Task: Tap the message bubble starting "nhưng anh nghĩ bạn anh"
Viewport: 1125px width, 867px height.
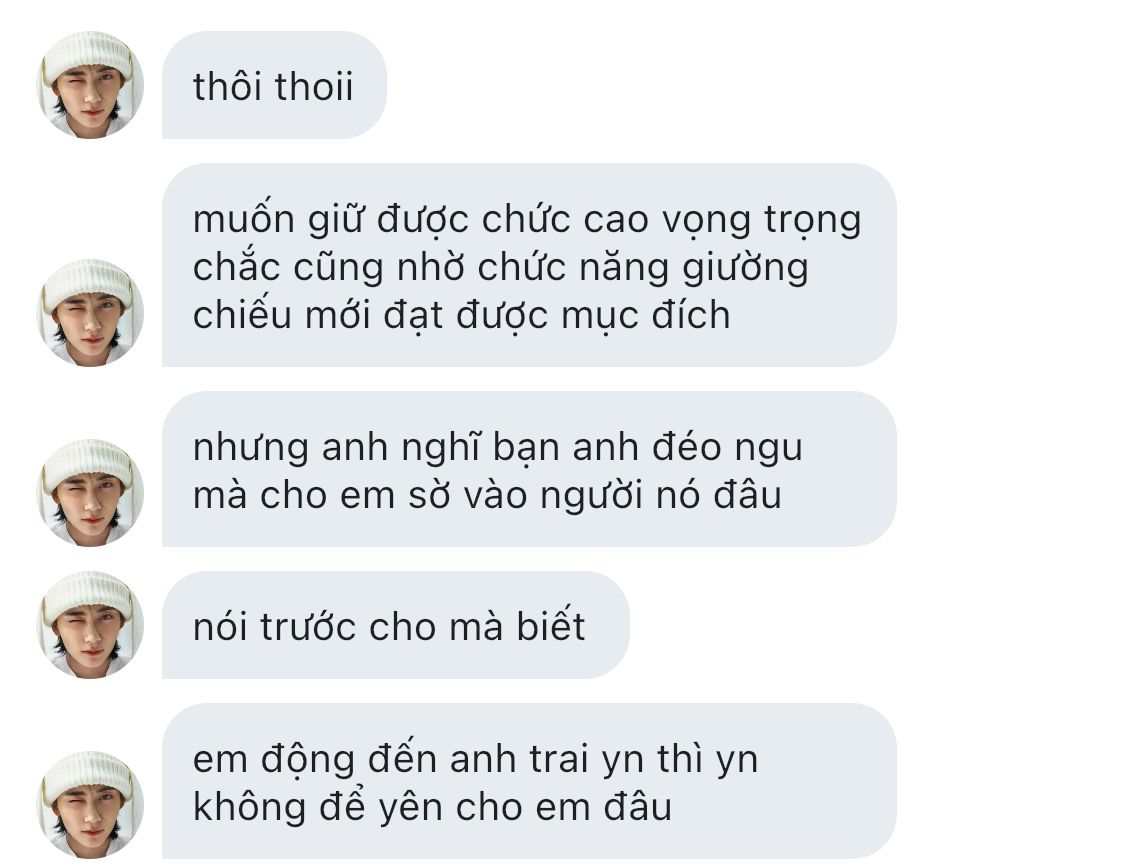Action: click(529, 469)
